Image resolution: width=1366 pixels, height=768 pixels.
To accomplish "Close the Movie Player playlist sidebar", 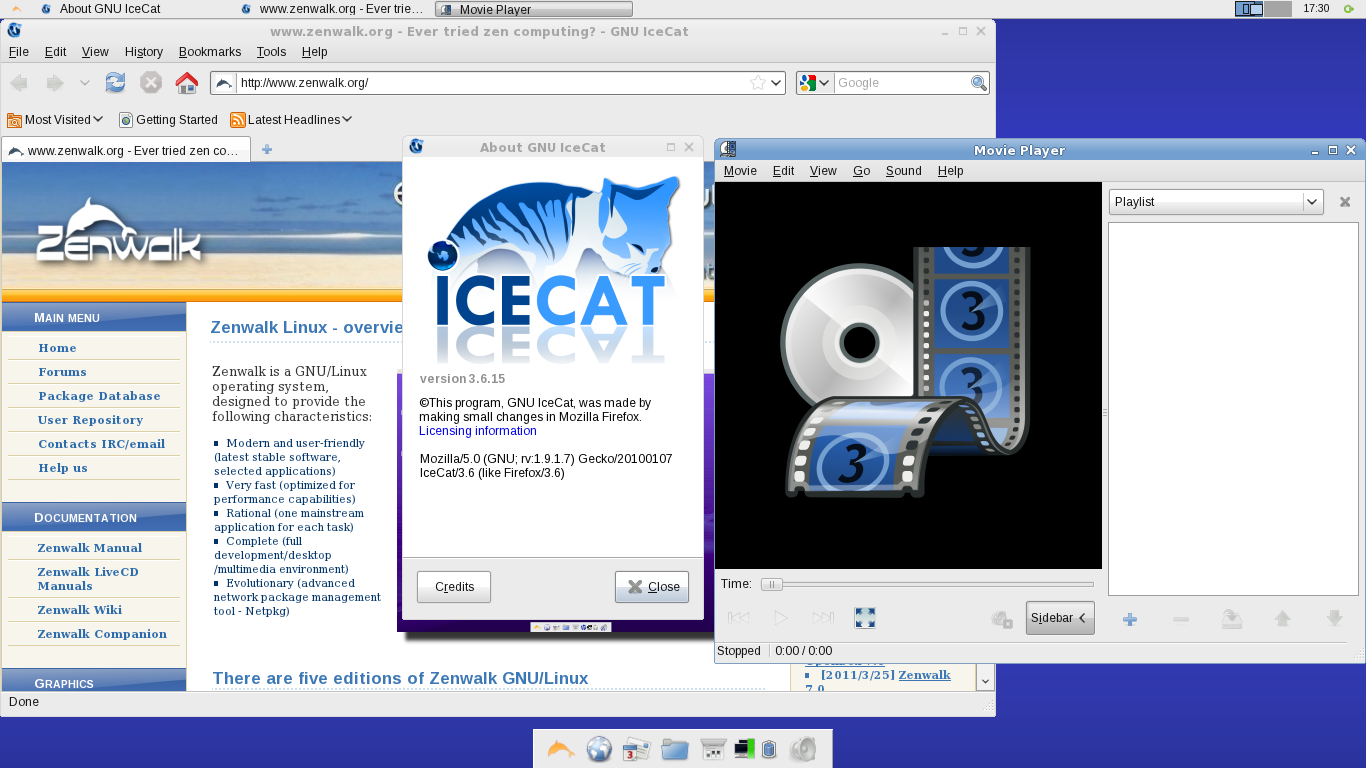I will click(x=1345, y=202).
